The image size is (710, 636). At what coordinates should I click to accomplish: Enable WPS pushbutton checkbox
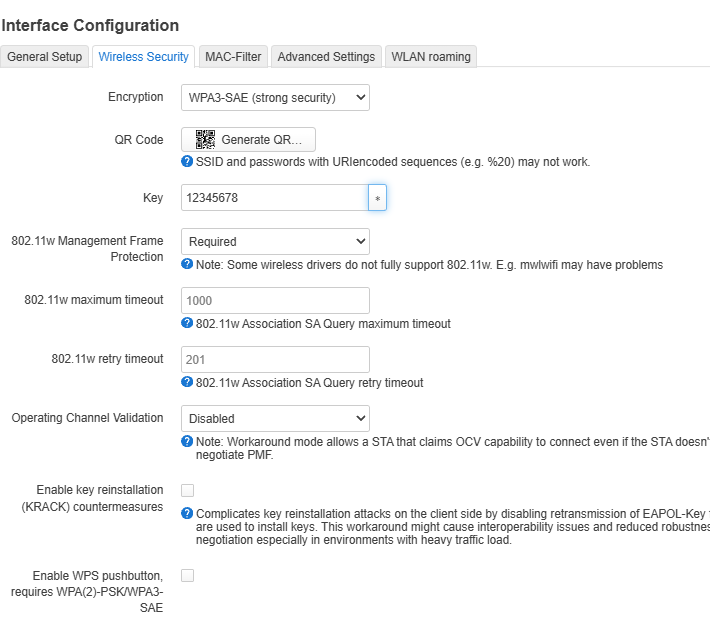tap(187, 575)
